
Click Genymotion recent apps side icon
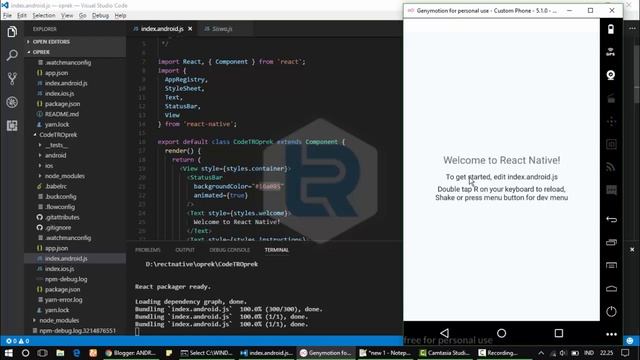click(x=611, y=242)
